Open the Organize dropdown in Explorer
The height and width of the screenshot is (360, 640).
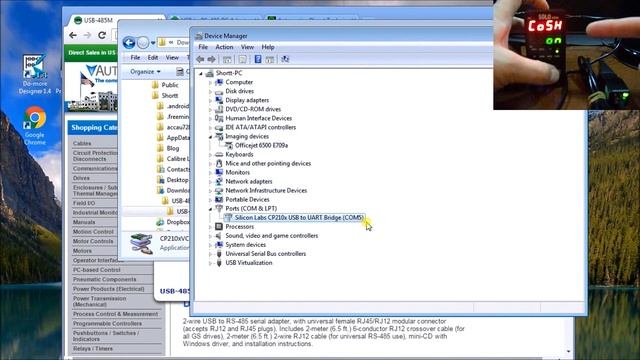point(145,71)
